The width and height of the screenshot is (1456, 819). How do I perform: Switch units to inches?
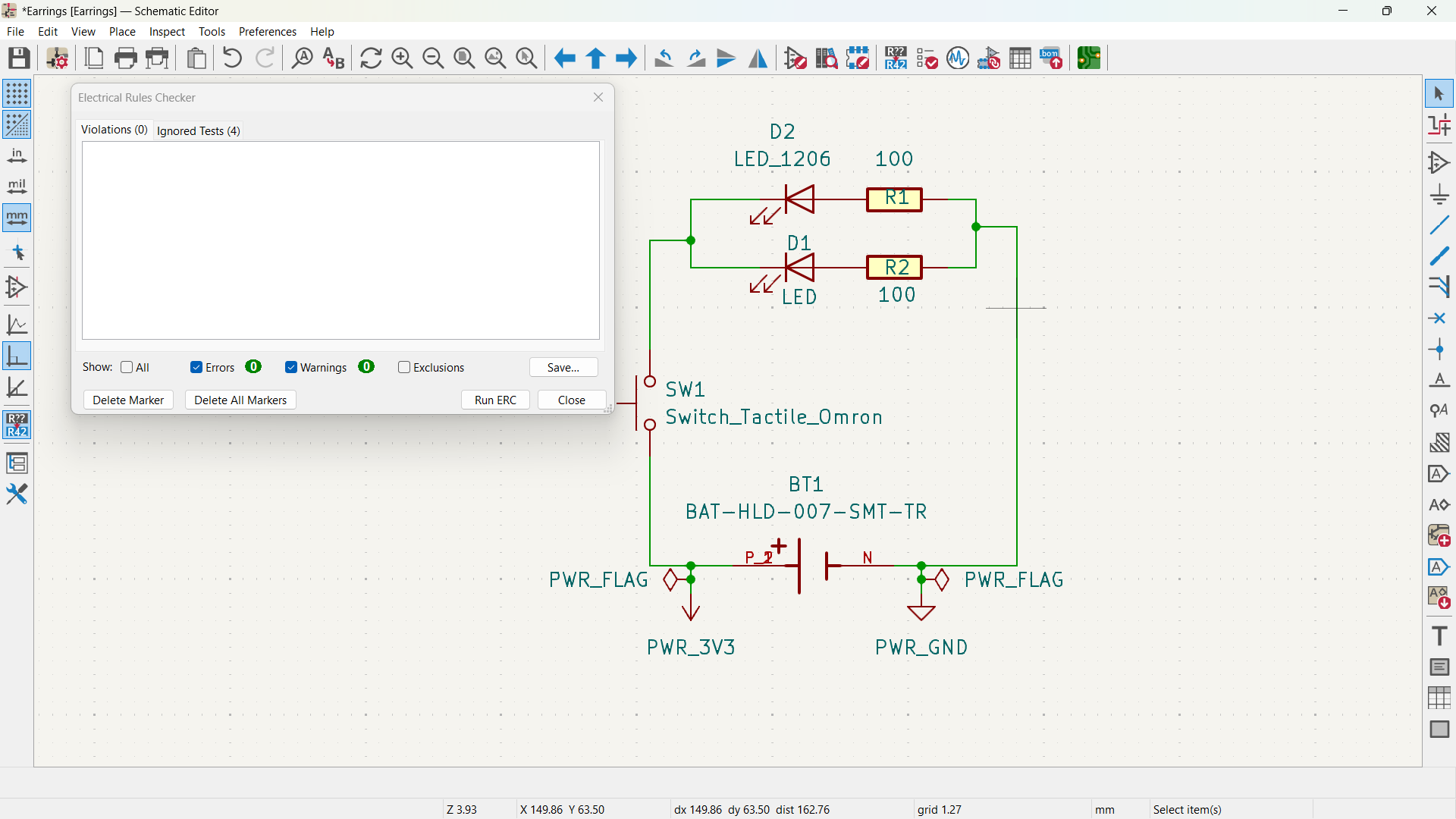(17, 156)
